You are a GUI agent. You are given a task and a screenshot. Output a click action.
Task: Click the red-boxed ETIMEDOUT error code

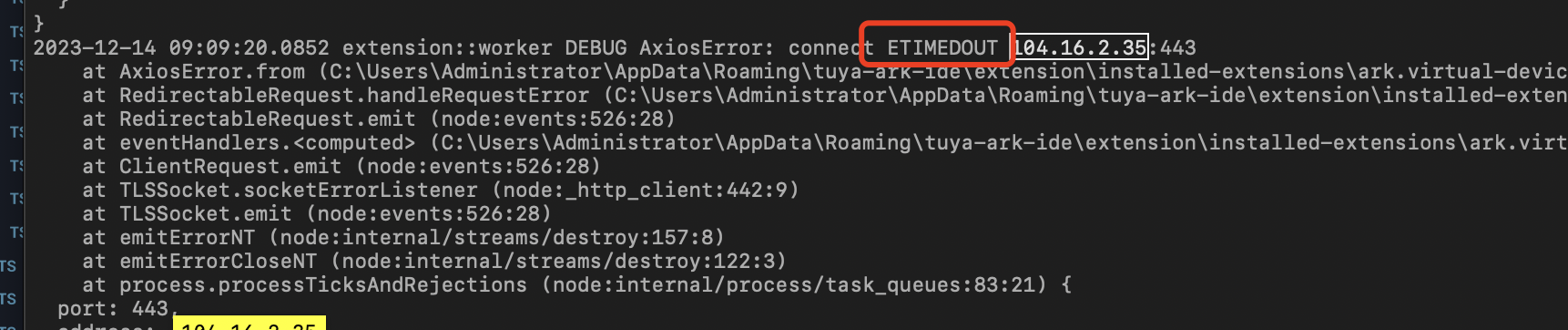(x=942, y=47)
